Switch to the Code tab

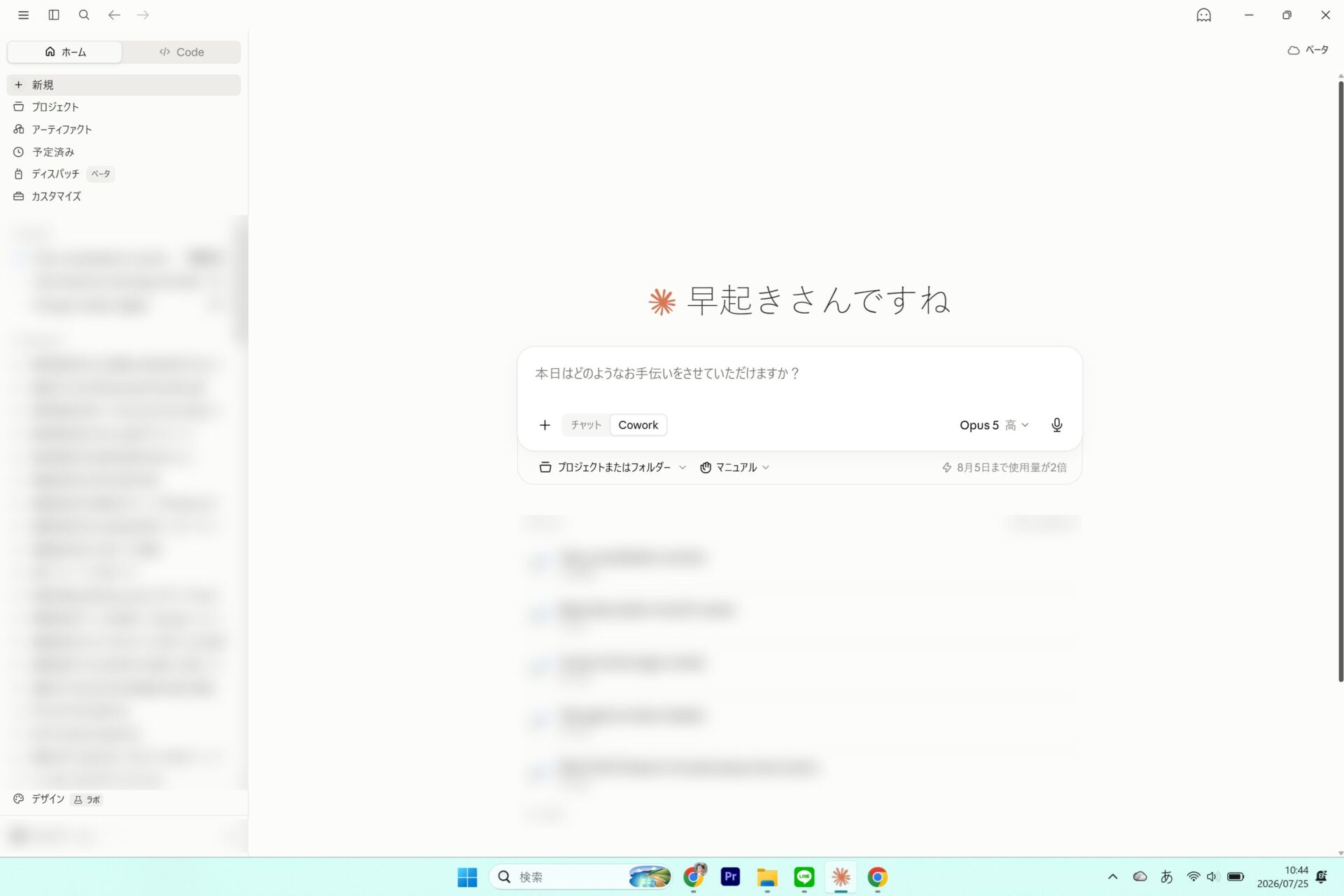pyautogui.click(x=181, y=52)
